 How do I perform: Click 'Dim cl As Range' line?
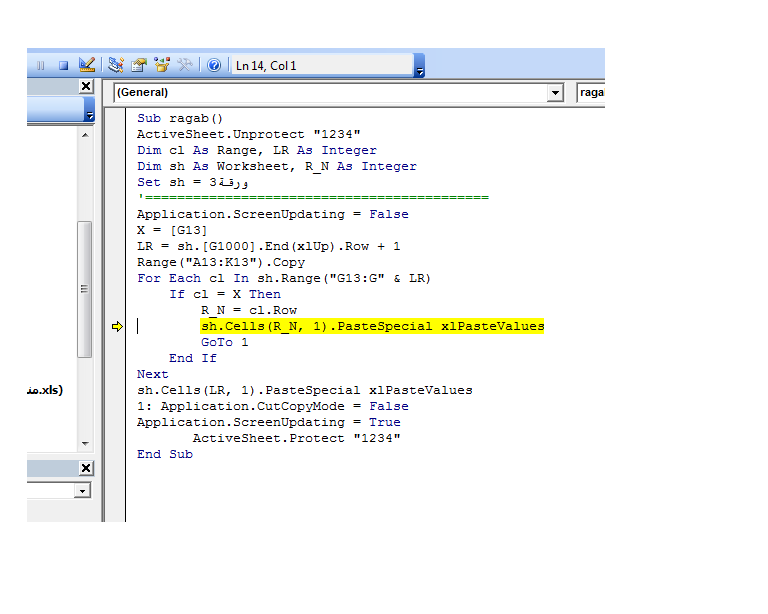(257, 150)
